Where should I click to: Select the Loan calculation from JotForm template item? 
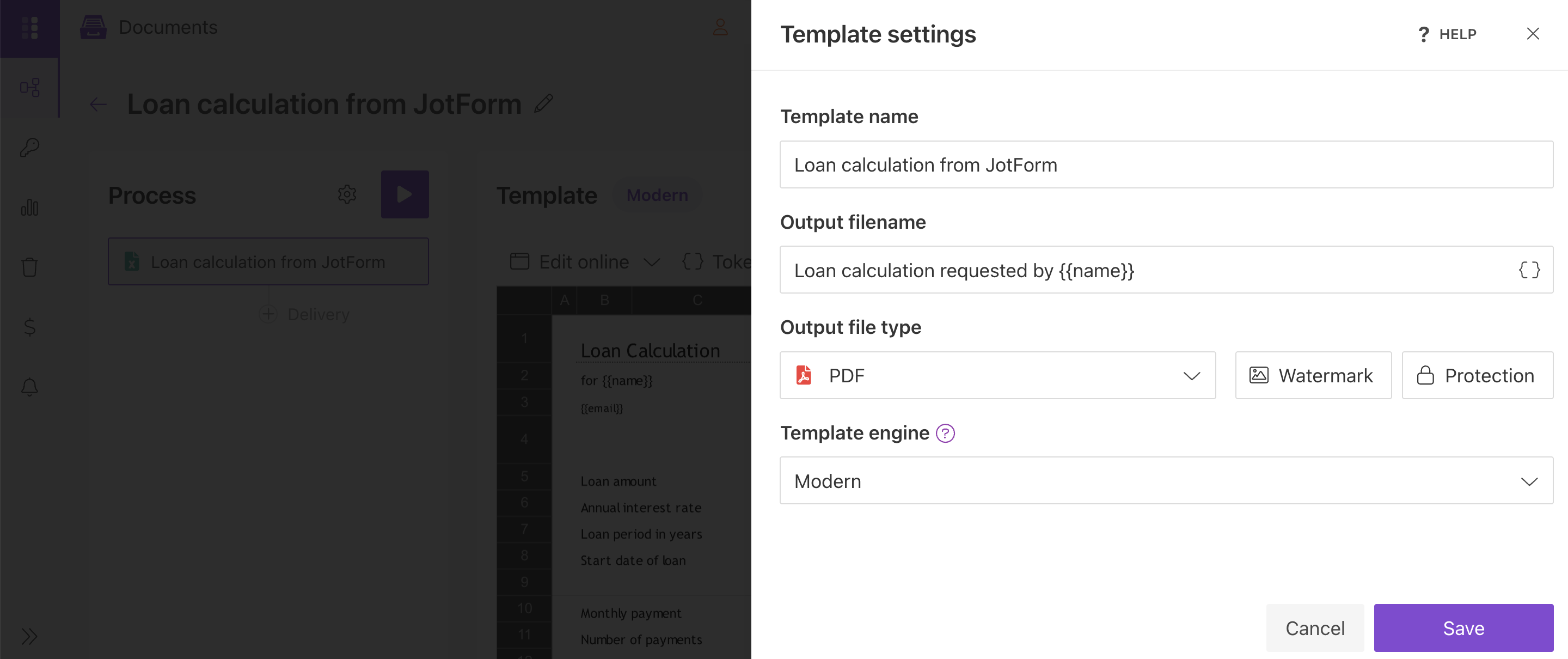(268, 262)
